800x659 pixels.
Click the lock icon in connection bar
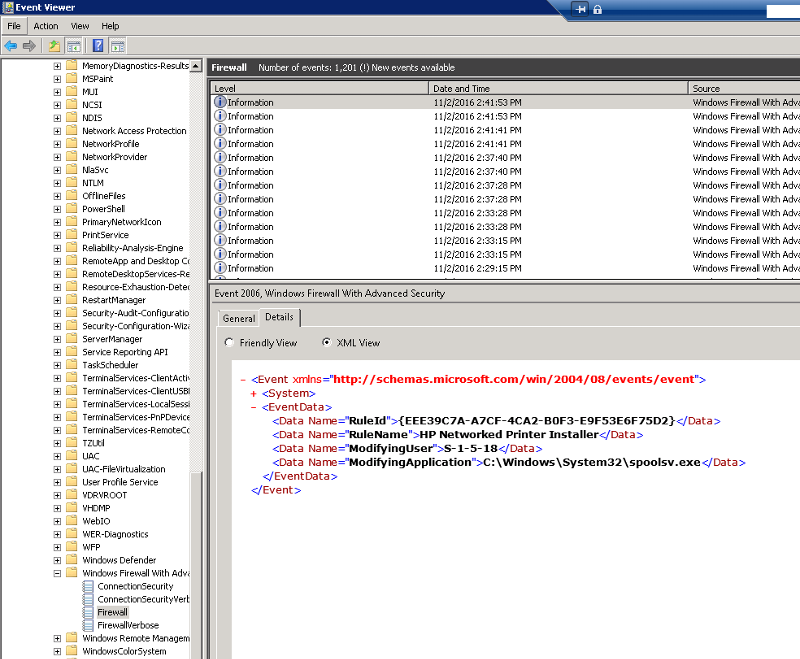597,9
